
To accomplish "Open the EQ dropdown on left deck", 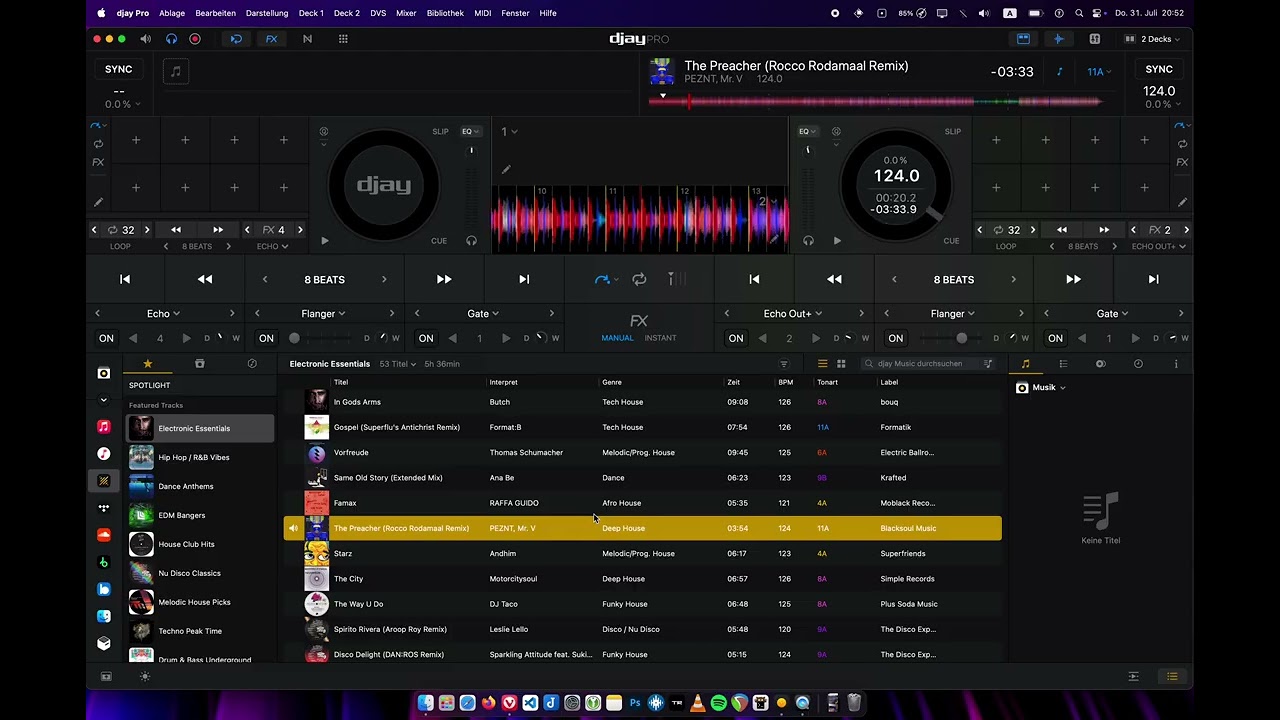I will click(470, 132).
